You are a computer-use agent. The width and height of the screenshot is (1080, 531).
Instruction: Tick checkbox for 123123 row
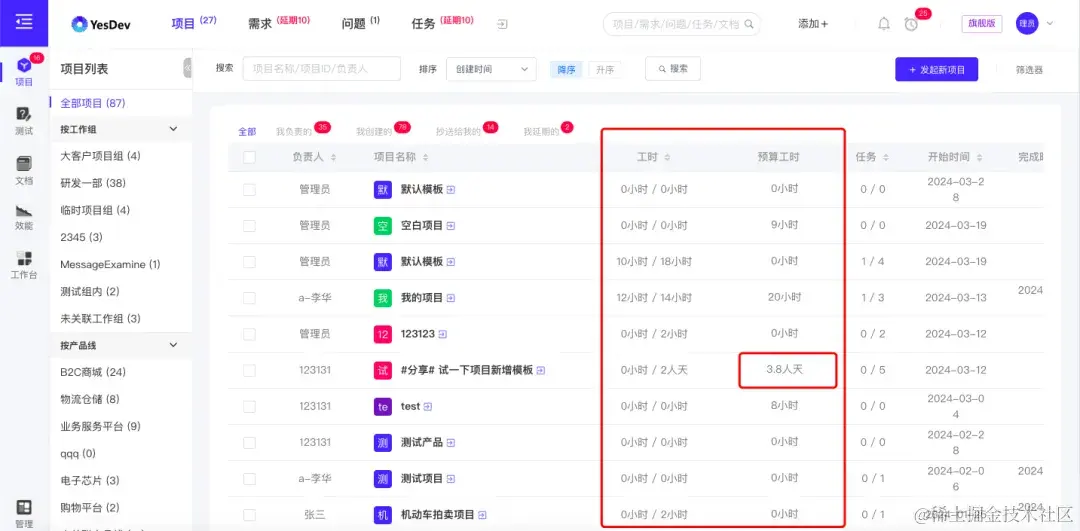coord(249,334)
